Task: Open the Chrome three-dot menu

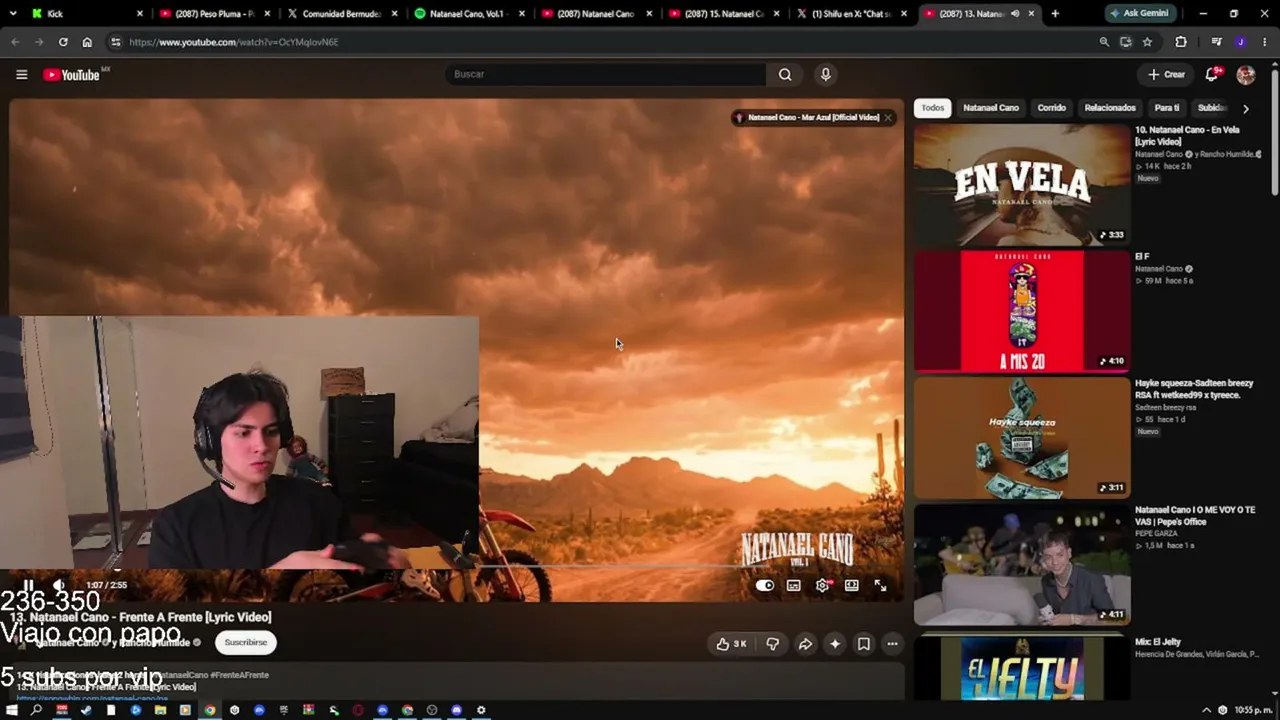Action: (1265, 42)
